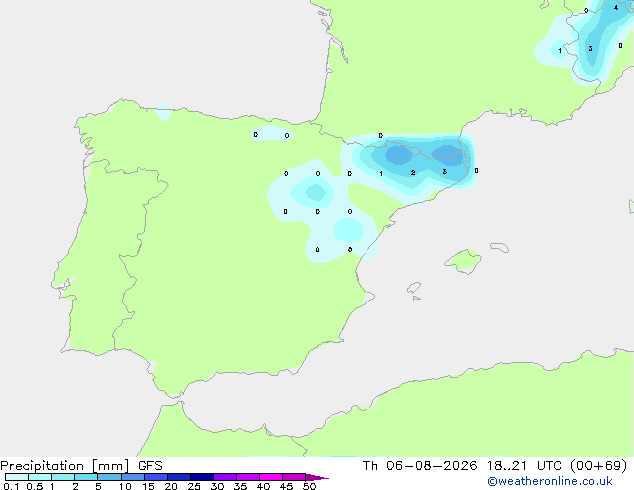The height and width of the screenshot is (490, 634).
Task: Pick the legend swatch between 40 and 45
Action: (271, 477)
